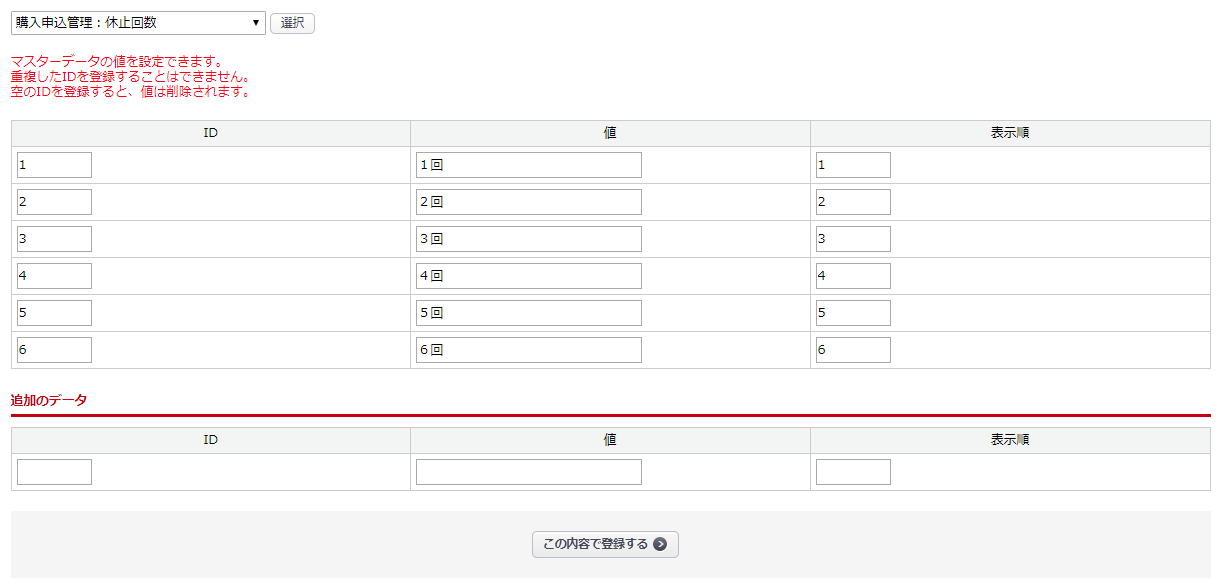Click the 選択 button
Viewport: 1218px width, 584px height.
pos(292,23)
